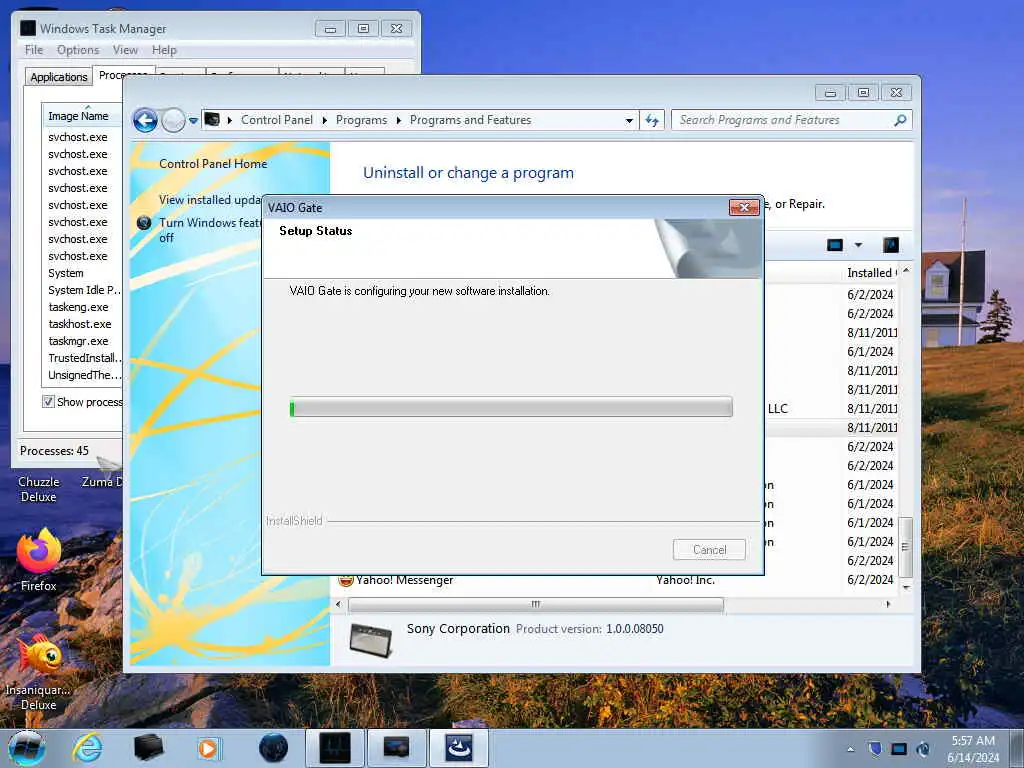
Task: Select UnsignedThe... process row
Action: pos(84,375)
